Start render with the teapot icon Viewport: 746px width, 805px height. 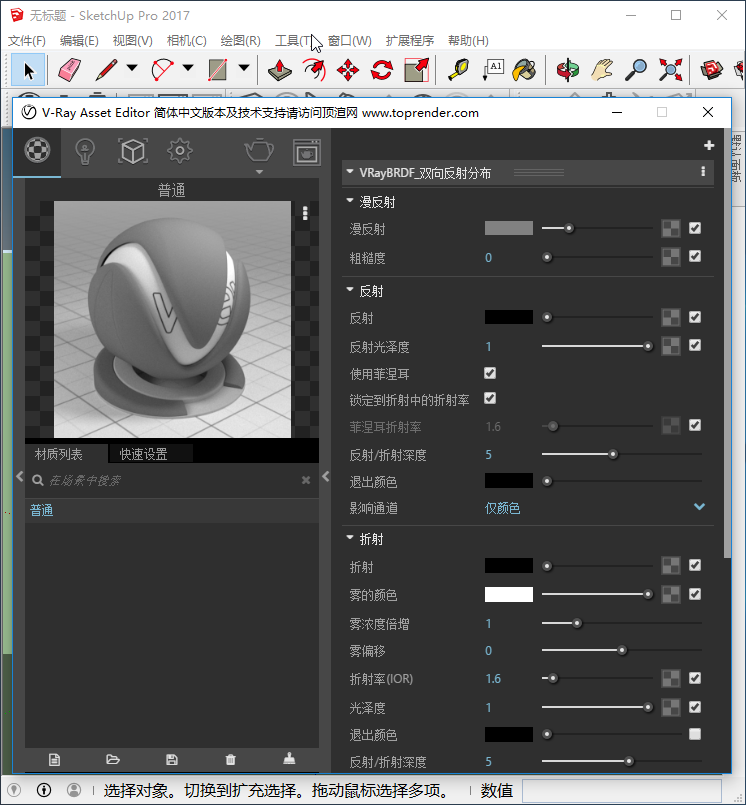pyautogui.click(x=259, y=151)
